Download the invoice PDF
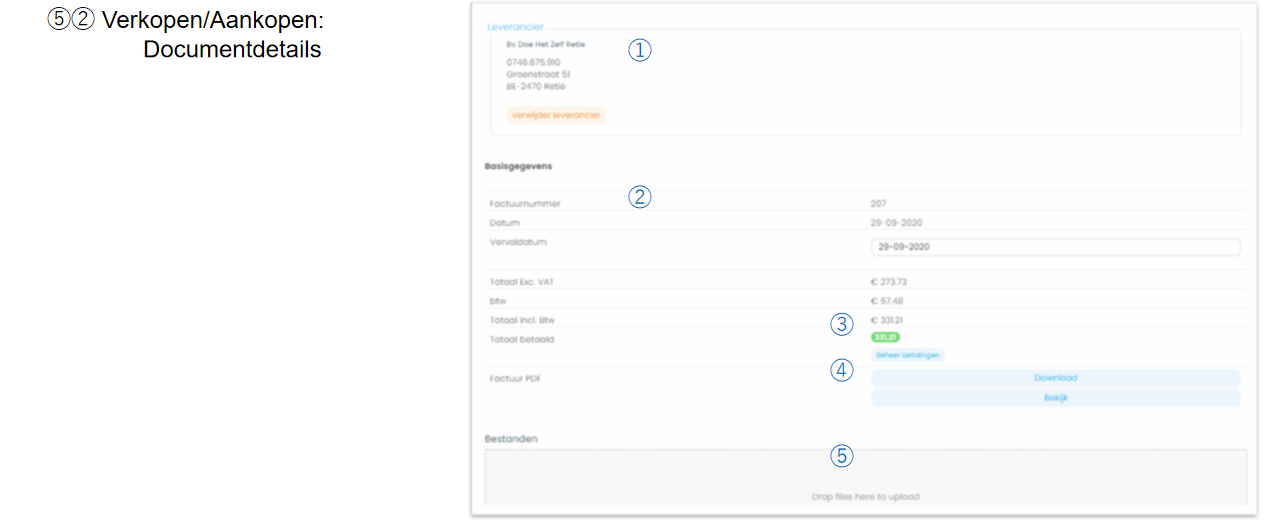Viewport: 1280px width, 530px height. (x=1055, y=378)
